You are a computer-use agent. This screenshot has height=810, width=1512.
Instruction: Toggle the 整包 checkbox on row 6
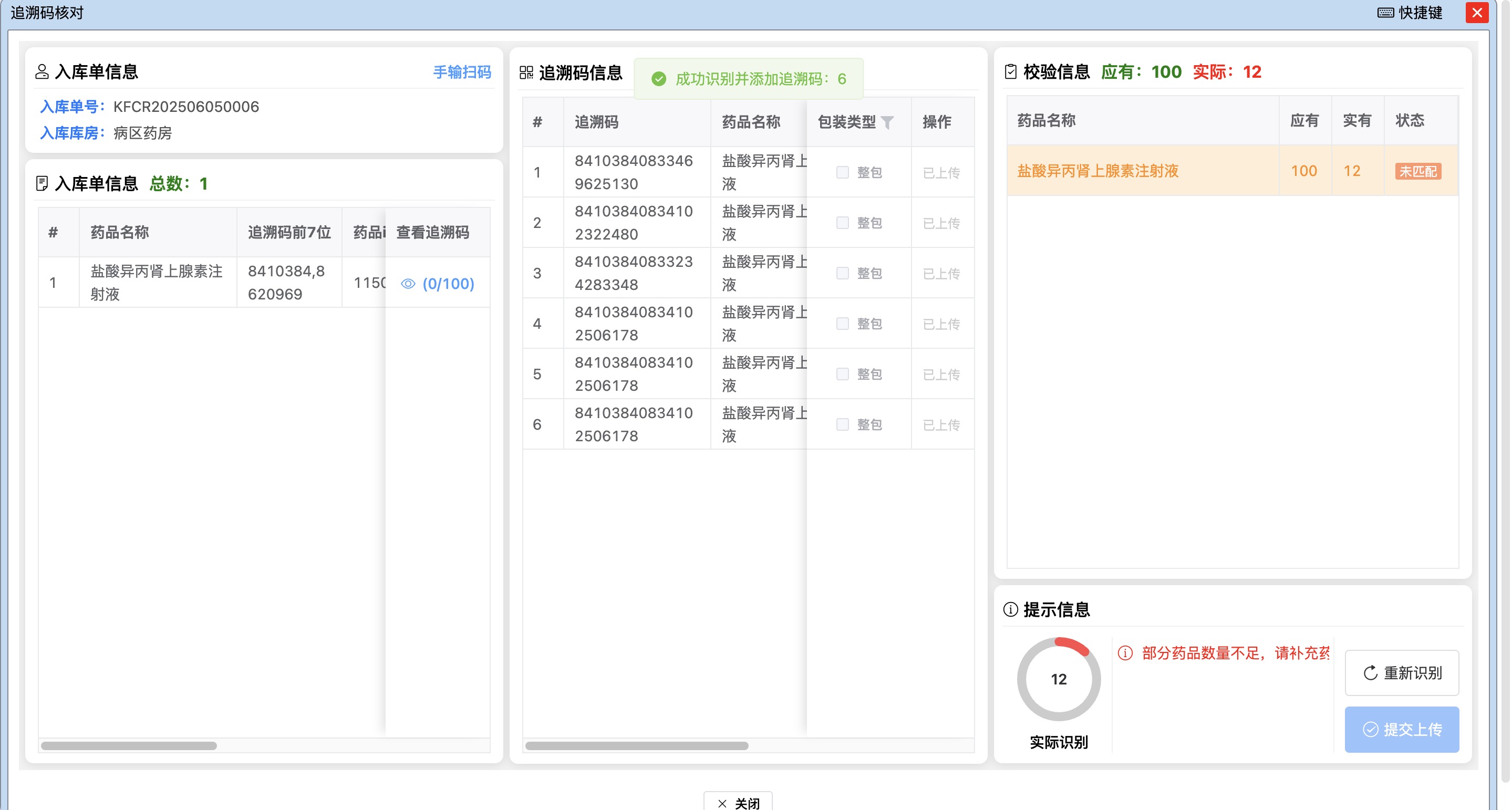click(843, 424)
